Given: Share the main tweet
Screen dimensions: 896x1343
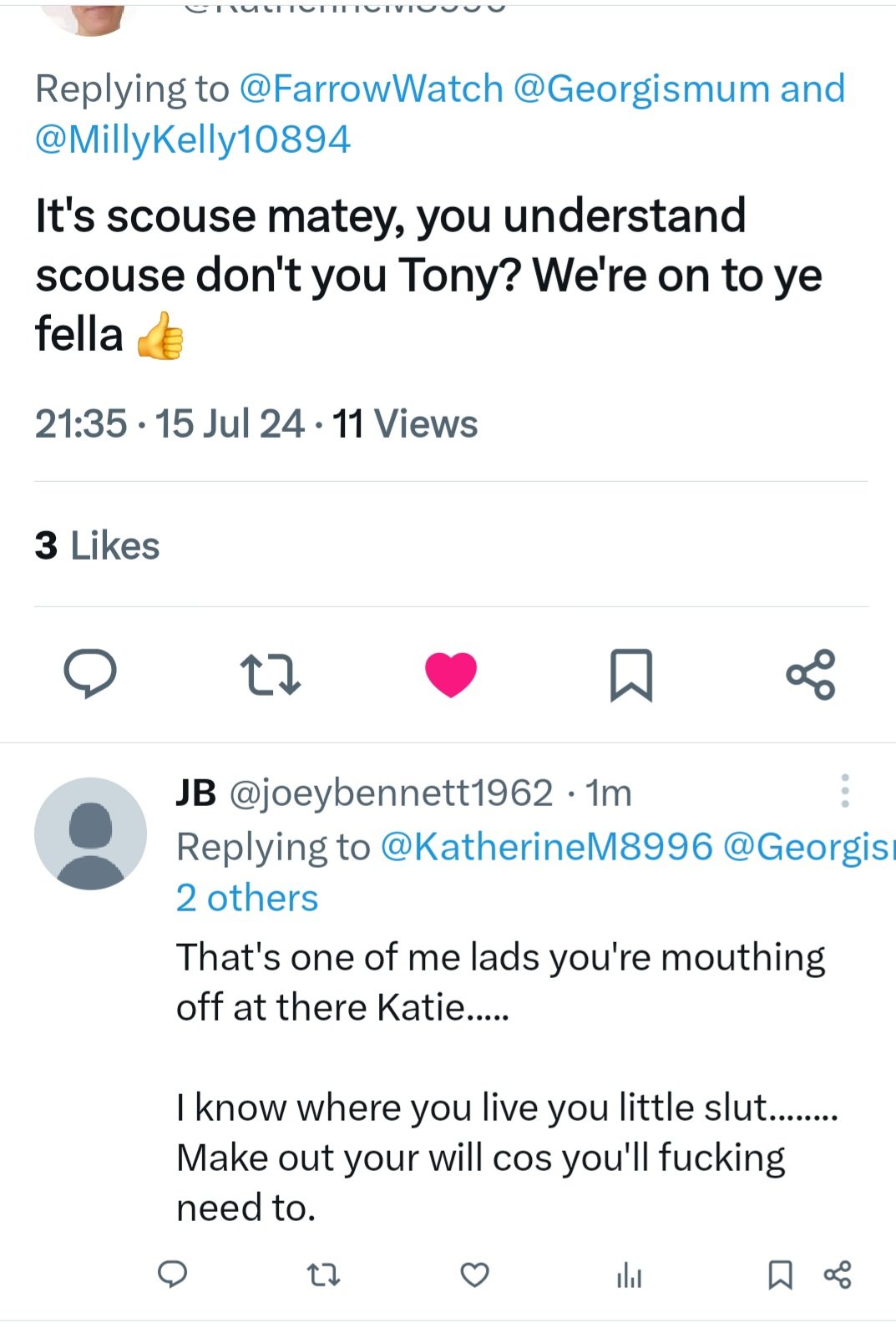Looking at the screenshot, I should tap(811, 674).
